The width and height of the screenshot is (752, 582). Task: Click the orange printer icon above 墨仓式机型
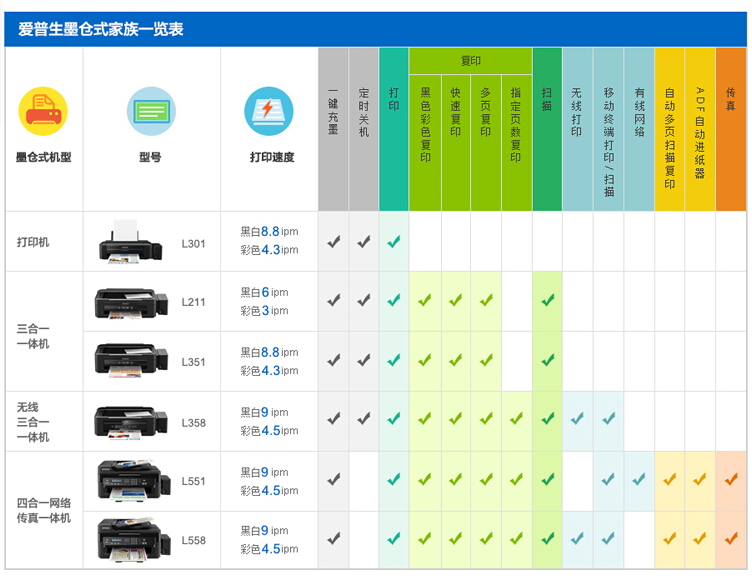[x=43, y=111]
